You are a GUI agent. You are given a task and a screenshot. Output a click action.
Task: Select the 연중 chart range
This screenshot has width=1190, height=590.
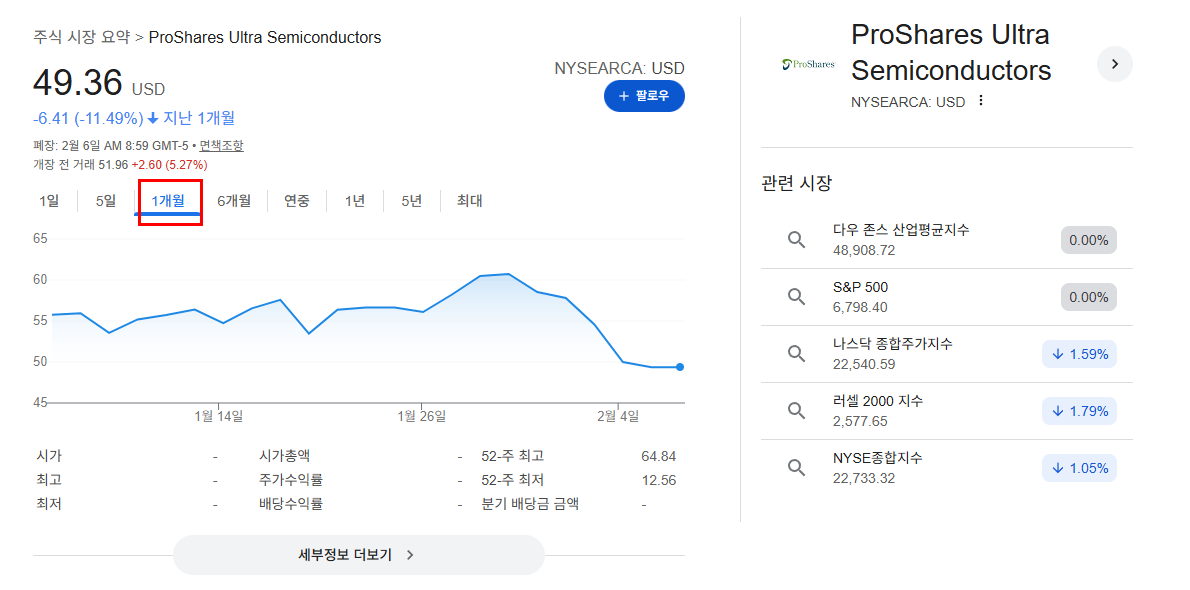(x=297, y=201)
